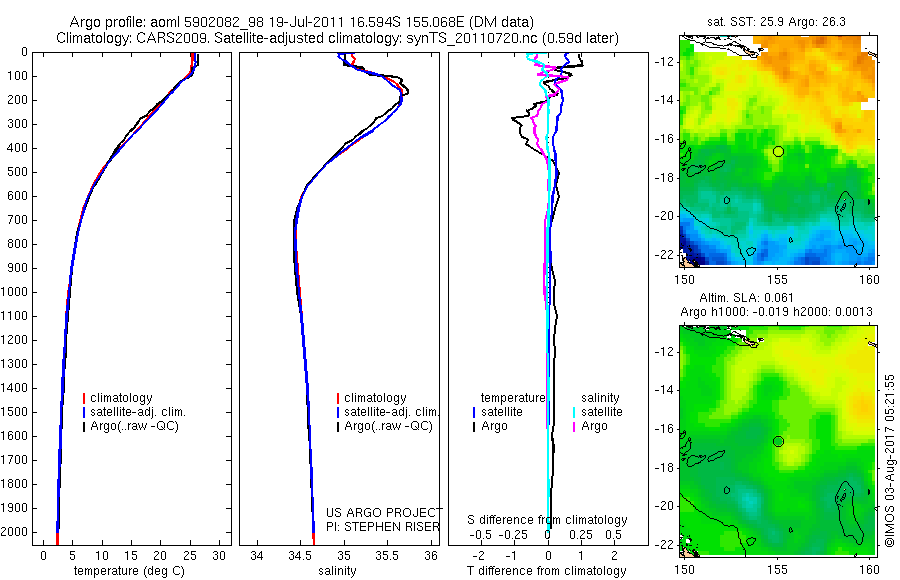Click S difference scale label -0.25
The image size is (900, 580).
512,535
